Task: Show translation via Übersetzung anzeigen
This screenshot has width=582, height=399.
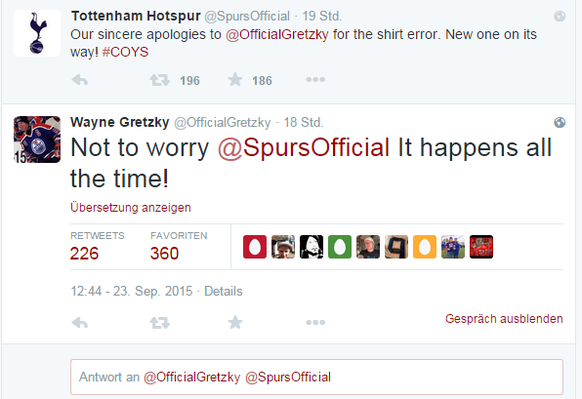Action: 131,207
